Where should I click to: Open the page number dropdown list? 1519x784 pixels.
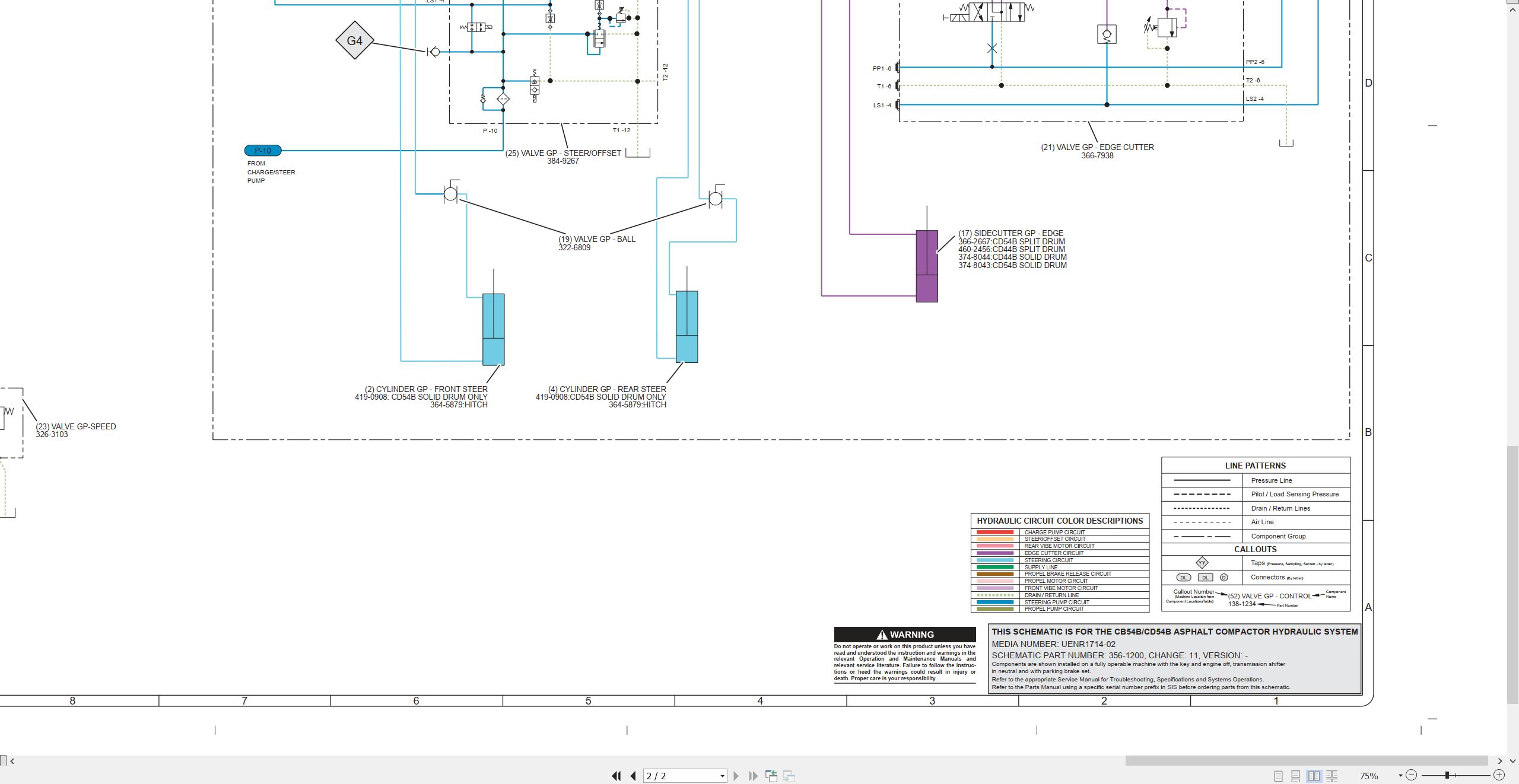722,776
